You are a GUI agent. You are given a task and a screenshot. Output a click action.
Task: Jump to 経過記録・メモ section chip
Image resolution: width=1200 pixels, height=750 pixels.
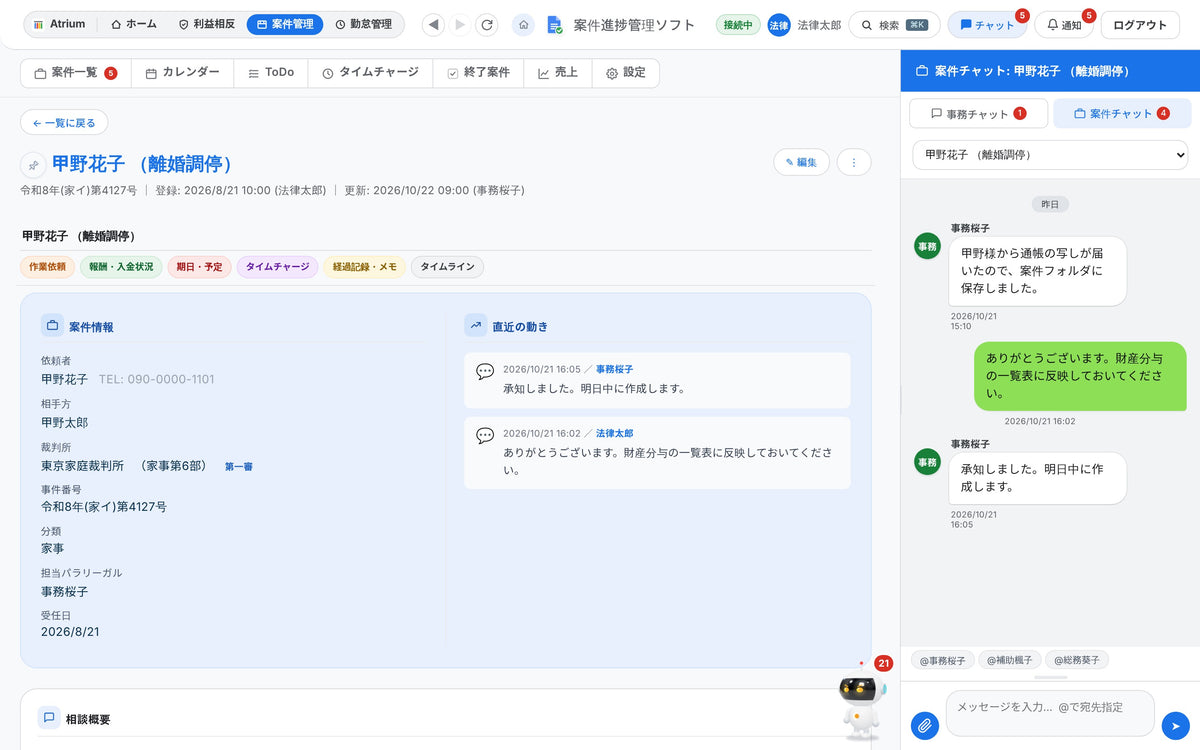[364, 267]
